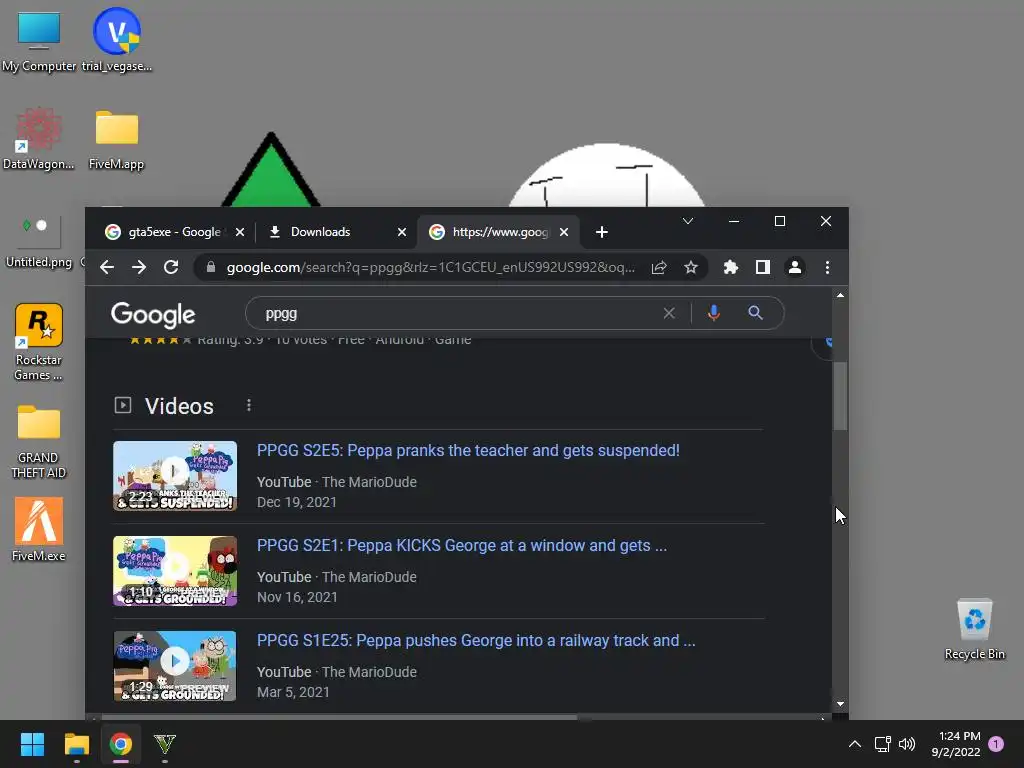
Task: Click the Mar 5, 2021 date text
Action: click(x=293, y=692)
